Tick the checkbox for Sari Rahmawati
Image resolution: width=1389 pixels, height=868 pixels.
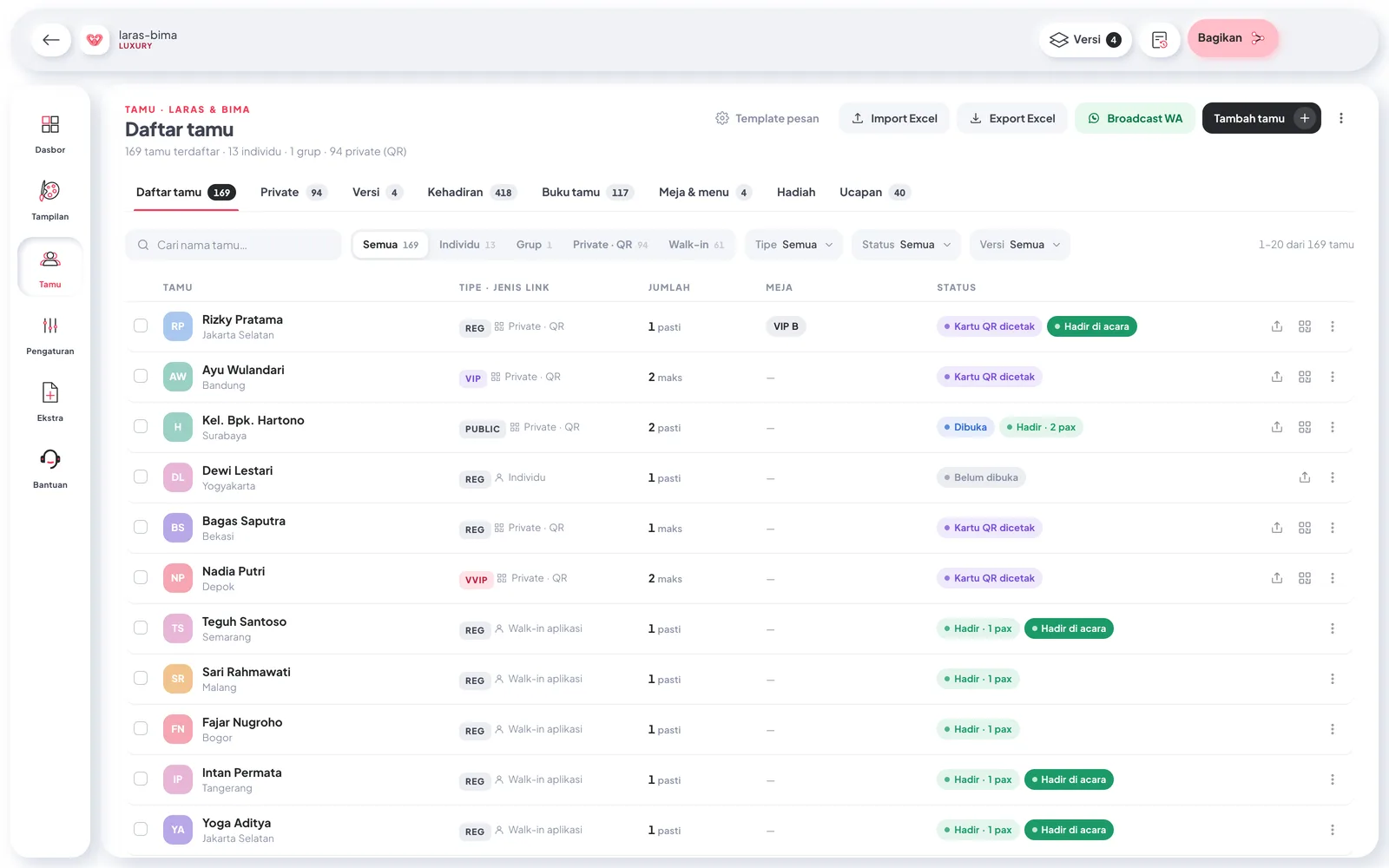point(141,678)
